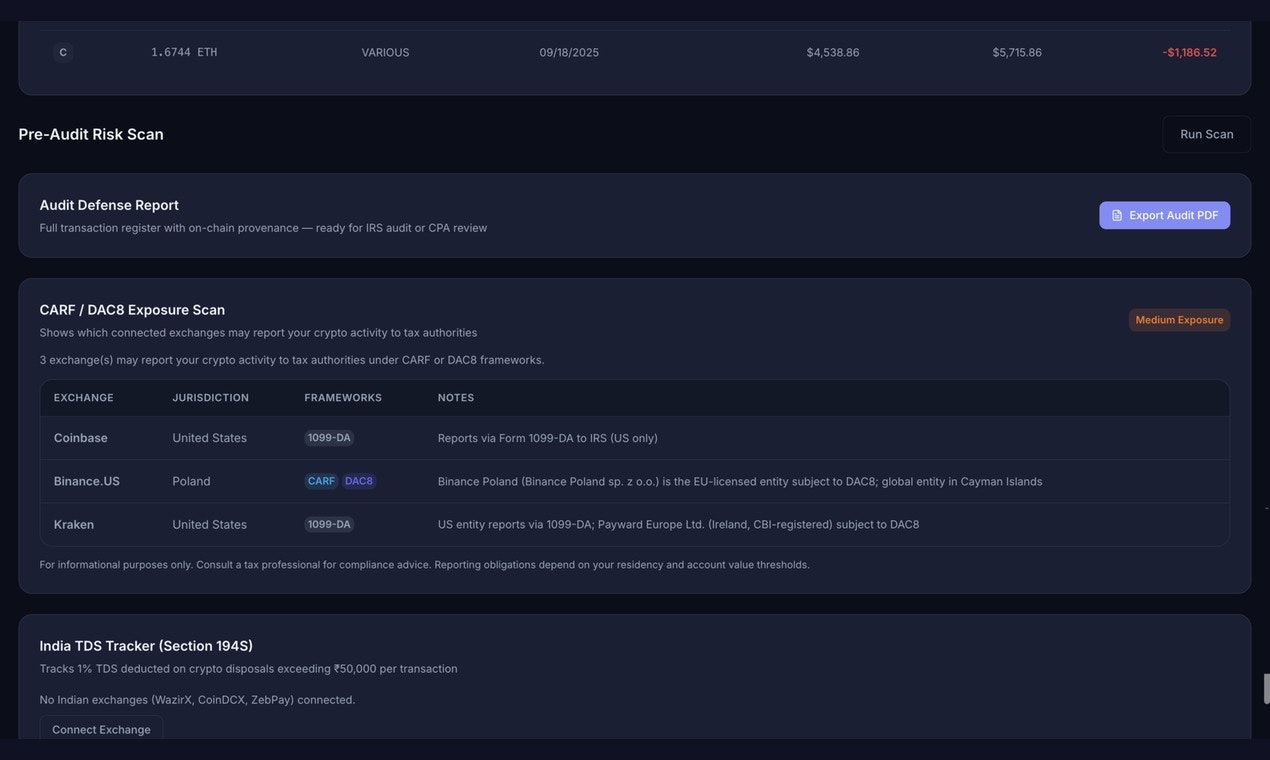This screenshot has height=760, width=1270.
Task: Click the 1.6744 ETH amount
Action: tap(184, 52)
